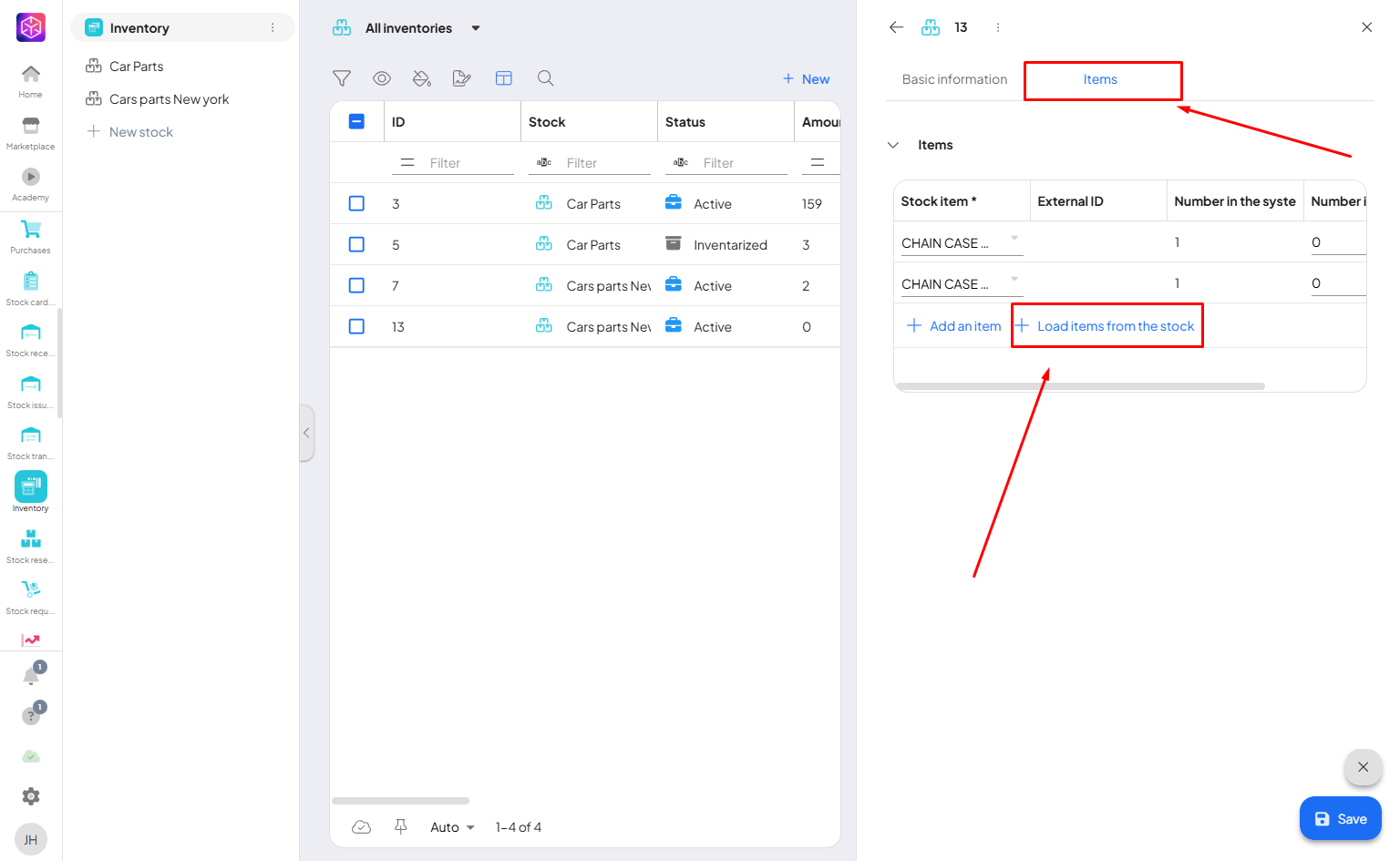Open the notifications bell icon
The width and height of the screenshot is (1400, 861).
point(31,675)
